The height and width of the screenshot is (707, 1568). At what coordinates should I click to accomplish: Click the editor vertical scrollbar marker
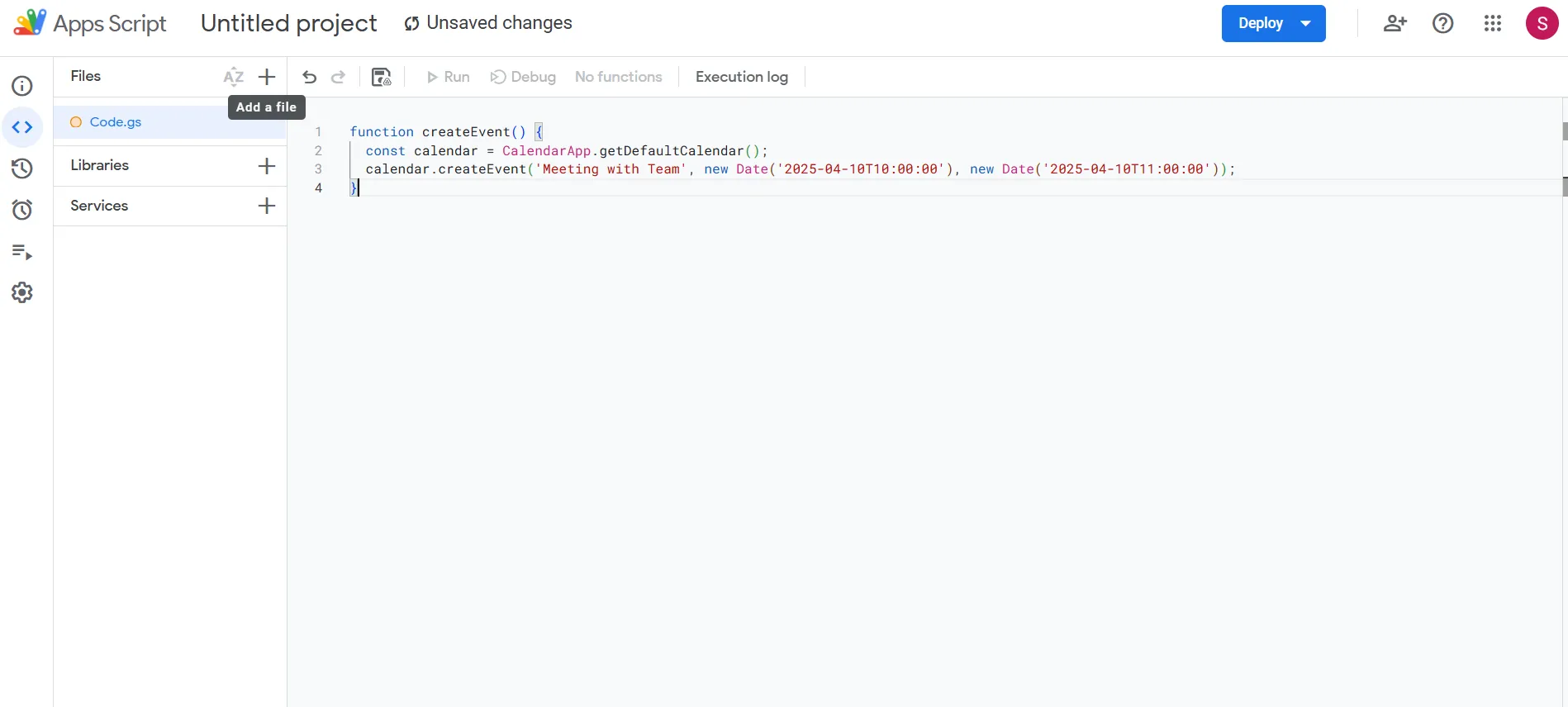point(1565,131)
